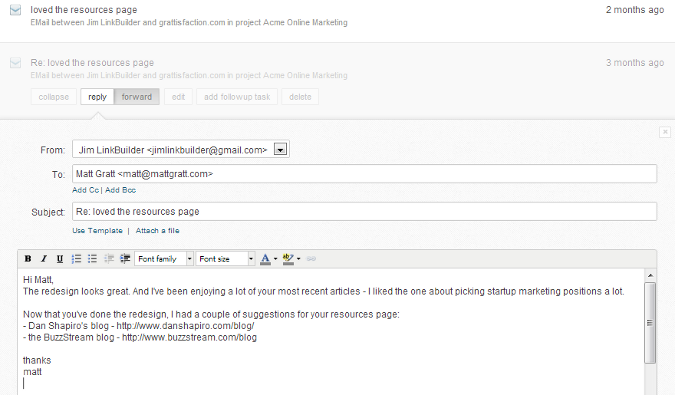Toggle bold formatting in editor toolbar
Screen dimensions: 675x395
coord(28,259)
